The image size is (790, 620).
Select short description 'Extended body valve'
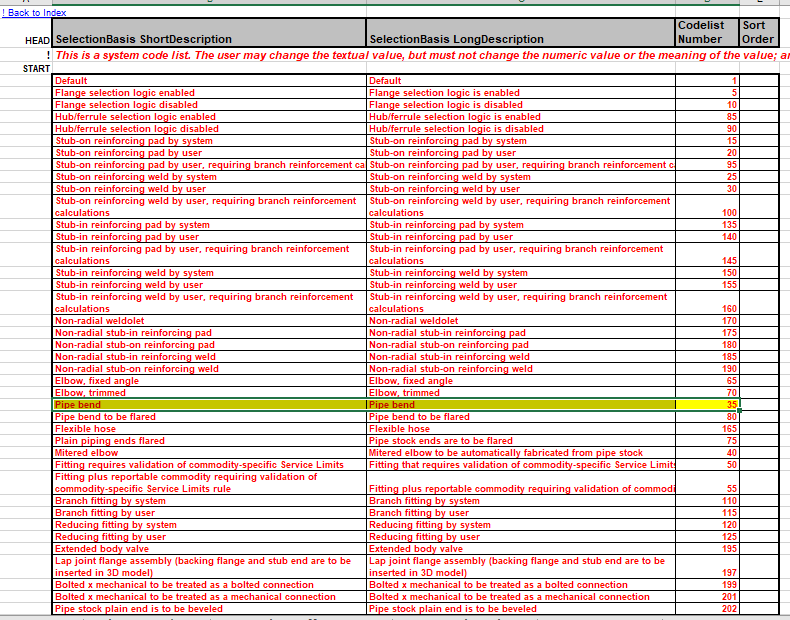(209, 549)
